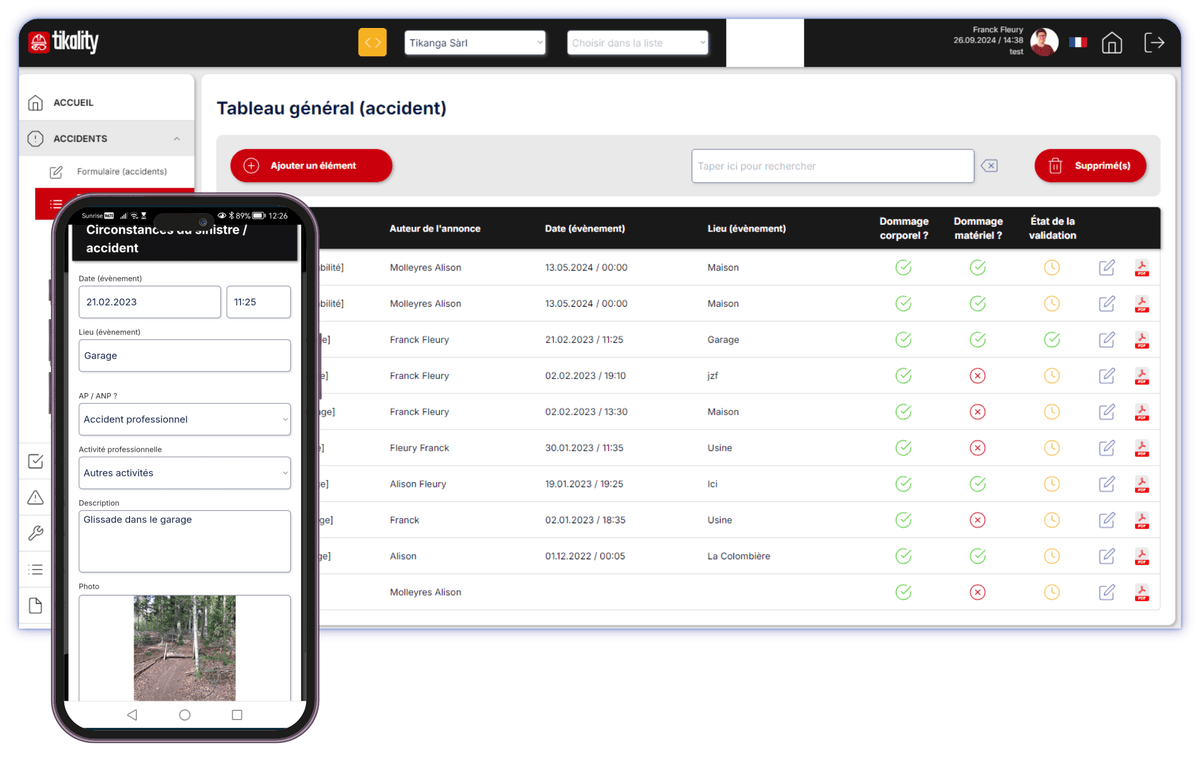Collapse the ACCIDENTS menu section

pyautogui.click(x=177, y=139)
